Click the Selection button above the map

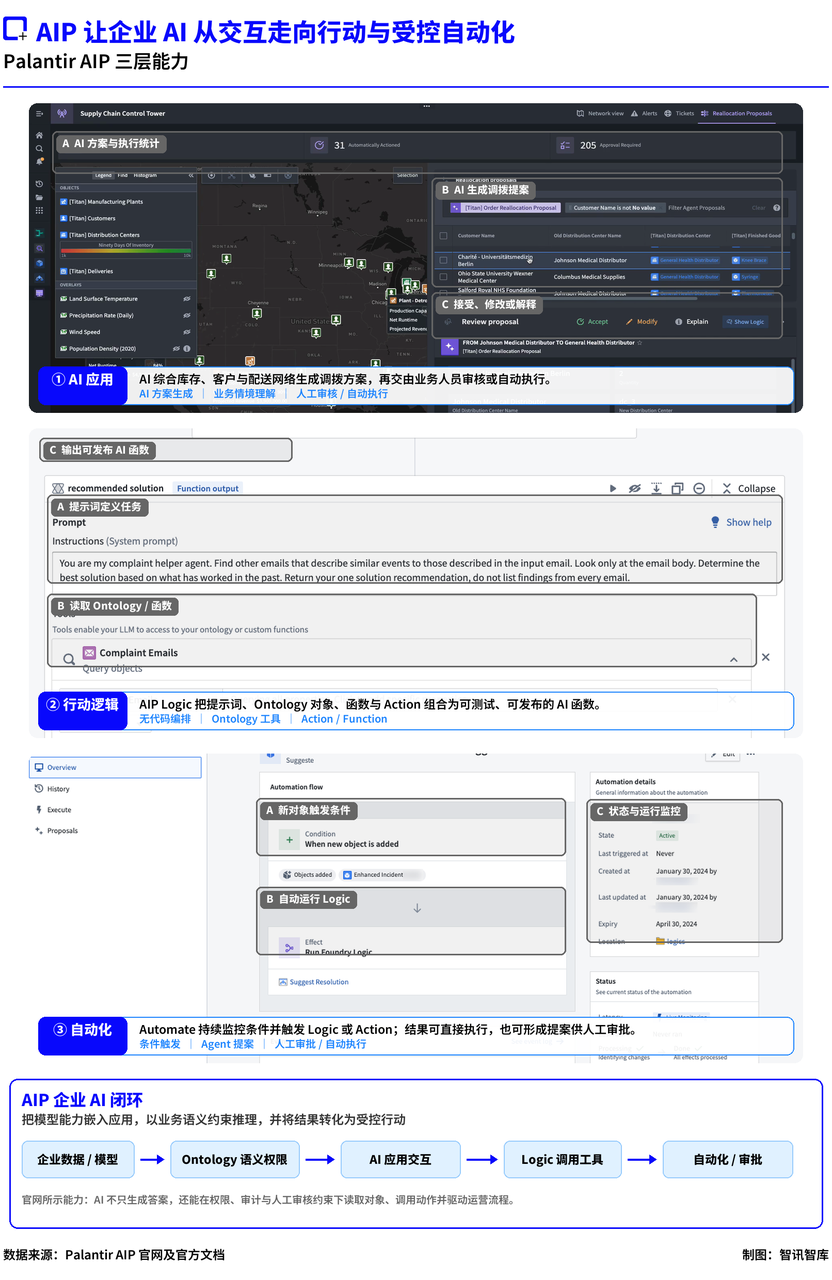pyautogui.click(x=407, y=175)
